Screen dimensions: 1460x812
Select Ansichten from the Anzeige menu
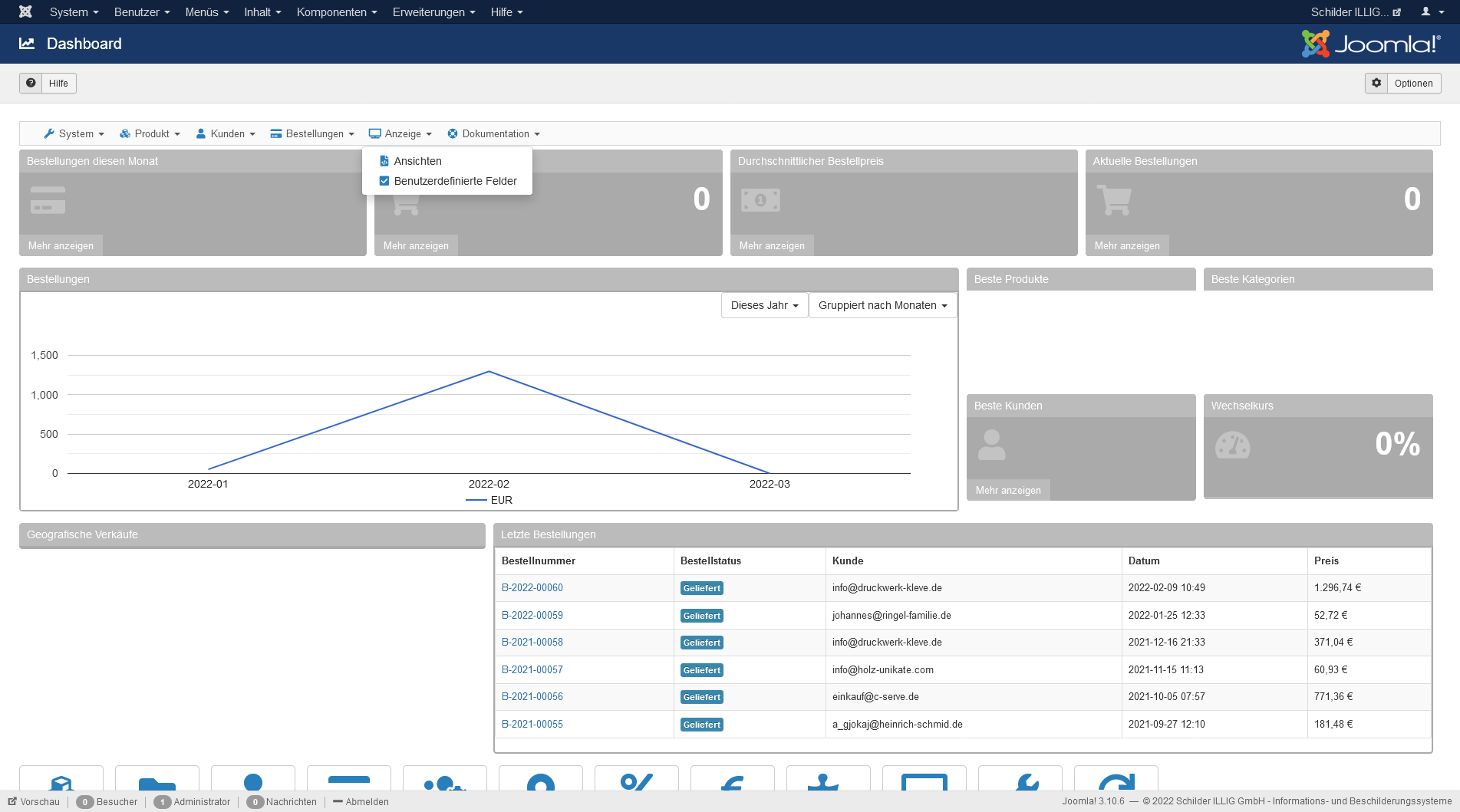[x=417, y=161]
